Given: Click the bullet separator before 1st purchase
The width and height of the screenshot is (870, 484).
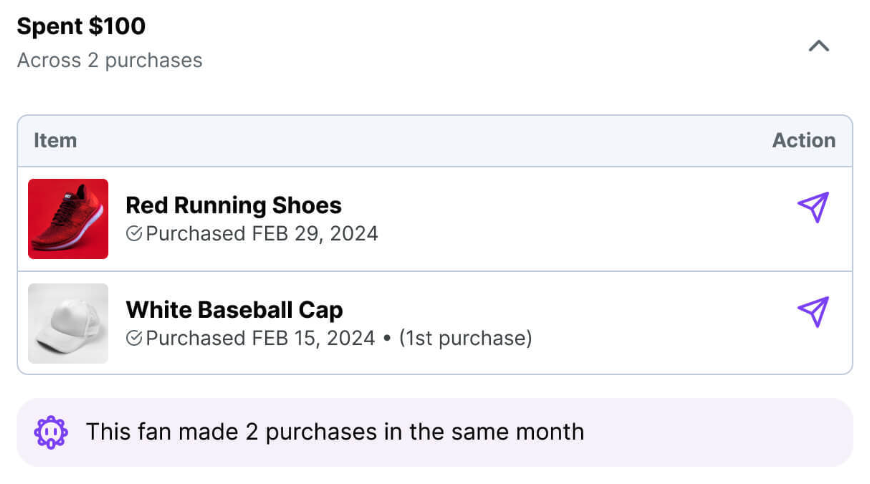Looking at the screenshot, I should point(386,339).
